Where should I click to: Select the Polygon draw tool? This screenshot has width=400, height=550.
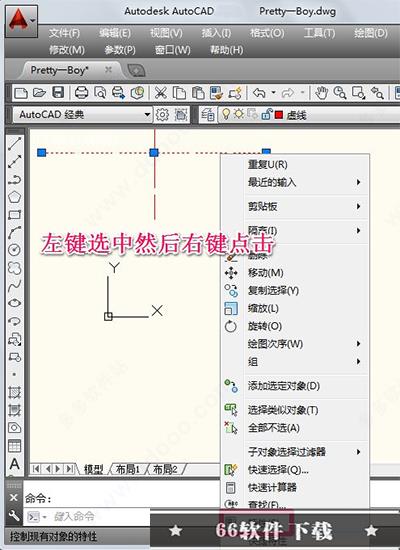tap(14, 197)
